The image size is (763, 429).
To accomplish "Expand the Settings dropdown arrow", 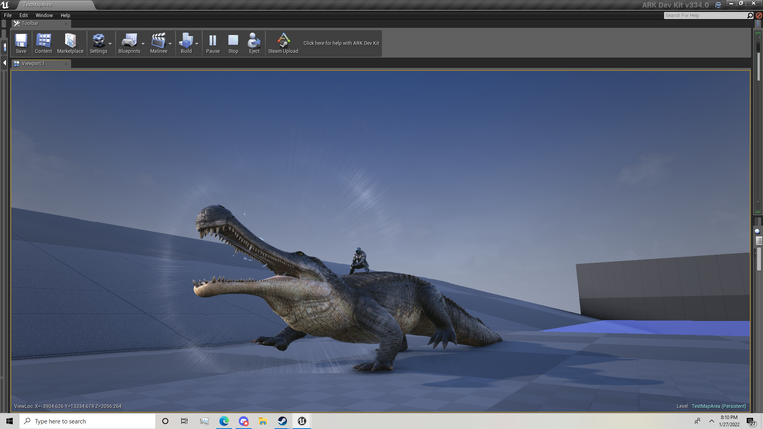I will coord(110,44).
